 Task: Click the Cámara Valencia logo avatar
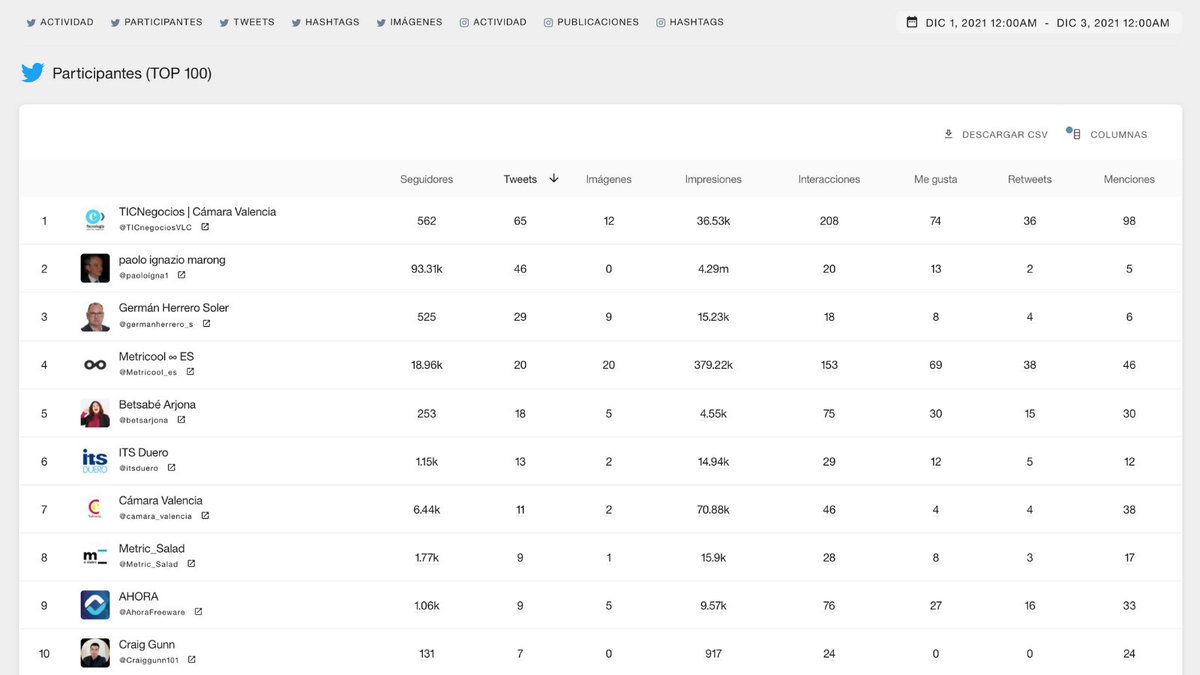click(95, 509)
